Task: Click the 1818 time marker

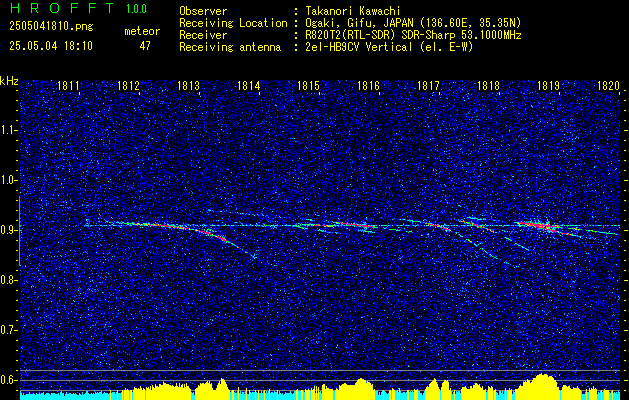Action: tap(489, 85)
